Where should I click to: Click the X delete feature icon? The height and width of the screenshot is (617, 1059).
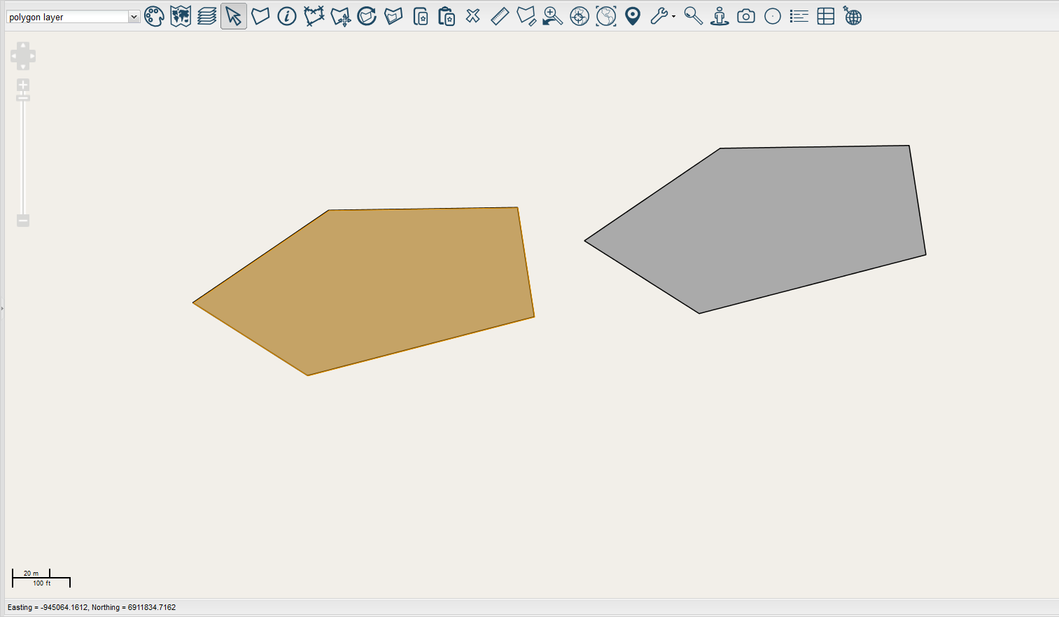tap(473, 16)
